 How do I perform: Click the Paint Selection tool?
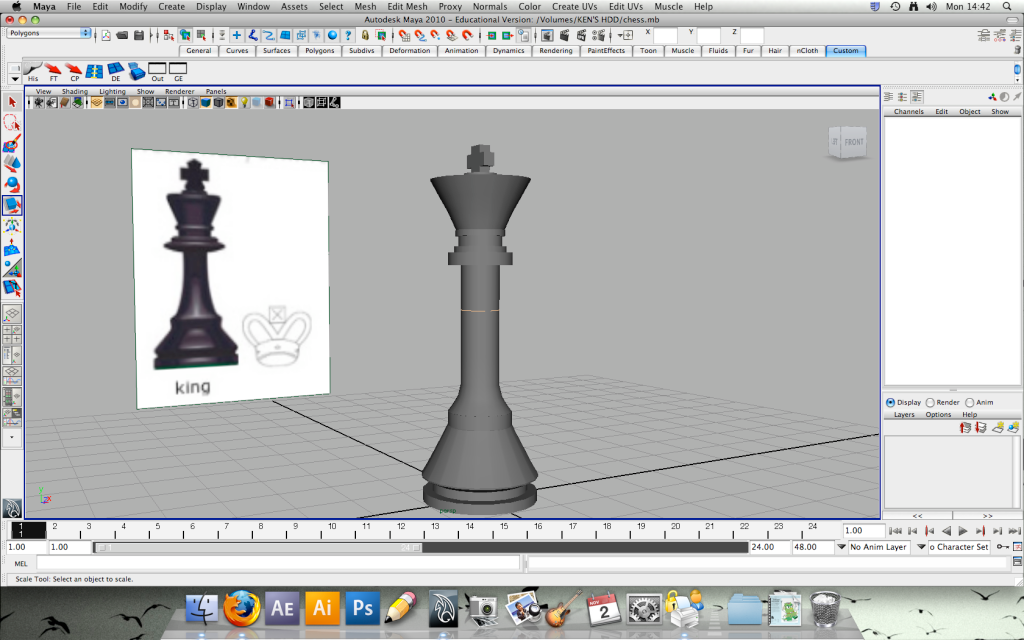coord(12,144)
